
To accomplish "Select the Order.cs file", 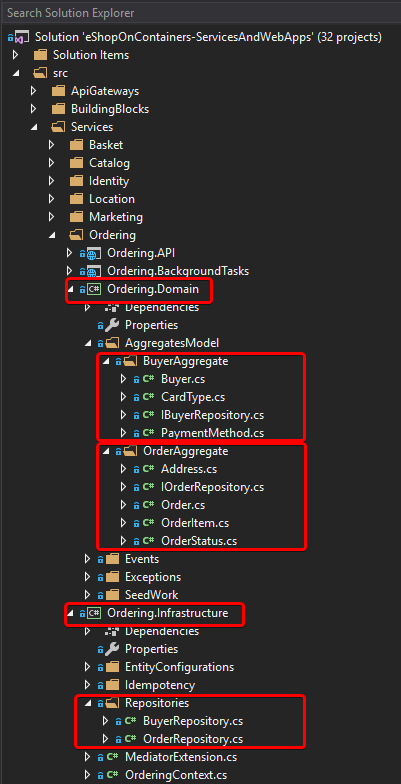I will 183,505.
